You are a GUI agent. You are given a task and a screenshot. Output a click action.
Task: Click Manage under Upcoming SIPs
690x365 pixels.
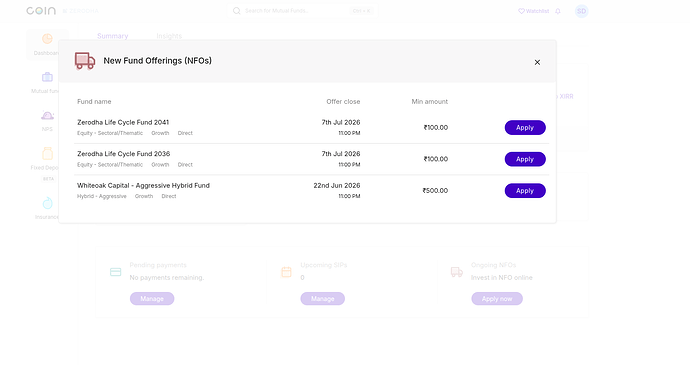tap(323, 299)
